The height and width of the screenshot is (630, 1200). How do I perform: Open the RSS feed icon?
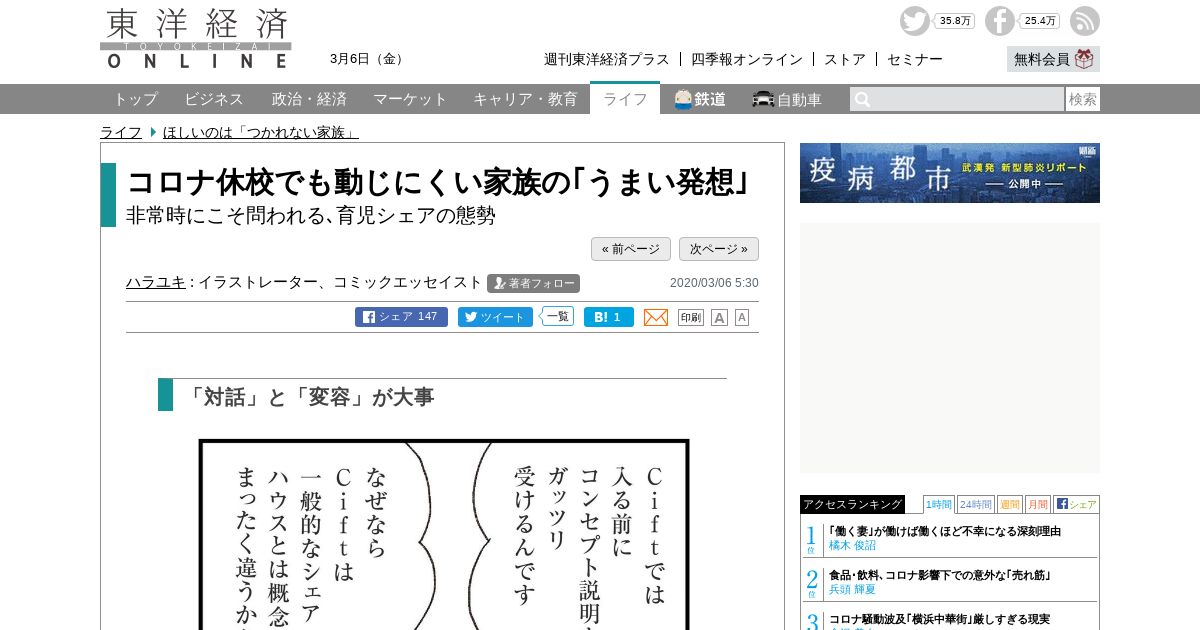point(1085,21)
